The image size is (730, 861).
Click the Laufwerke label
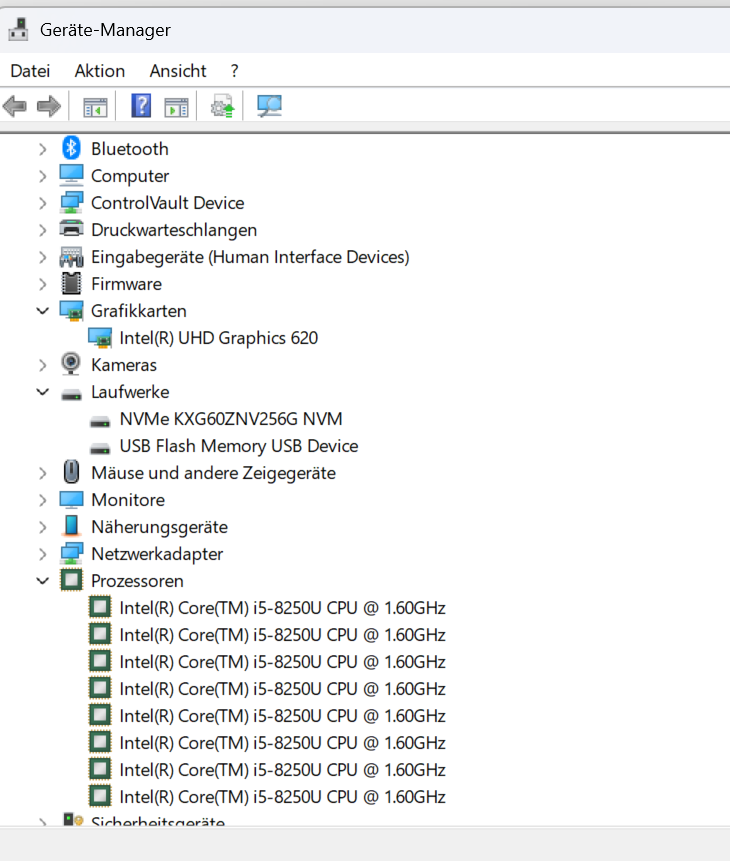130,392
